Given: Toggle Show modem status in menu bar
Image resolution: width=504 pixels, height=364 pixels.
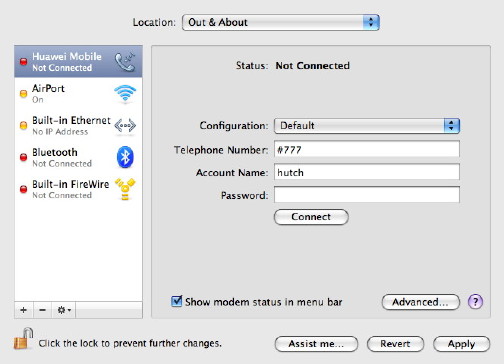Looking at the screenshot, I should 176,301.
